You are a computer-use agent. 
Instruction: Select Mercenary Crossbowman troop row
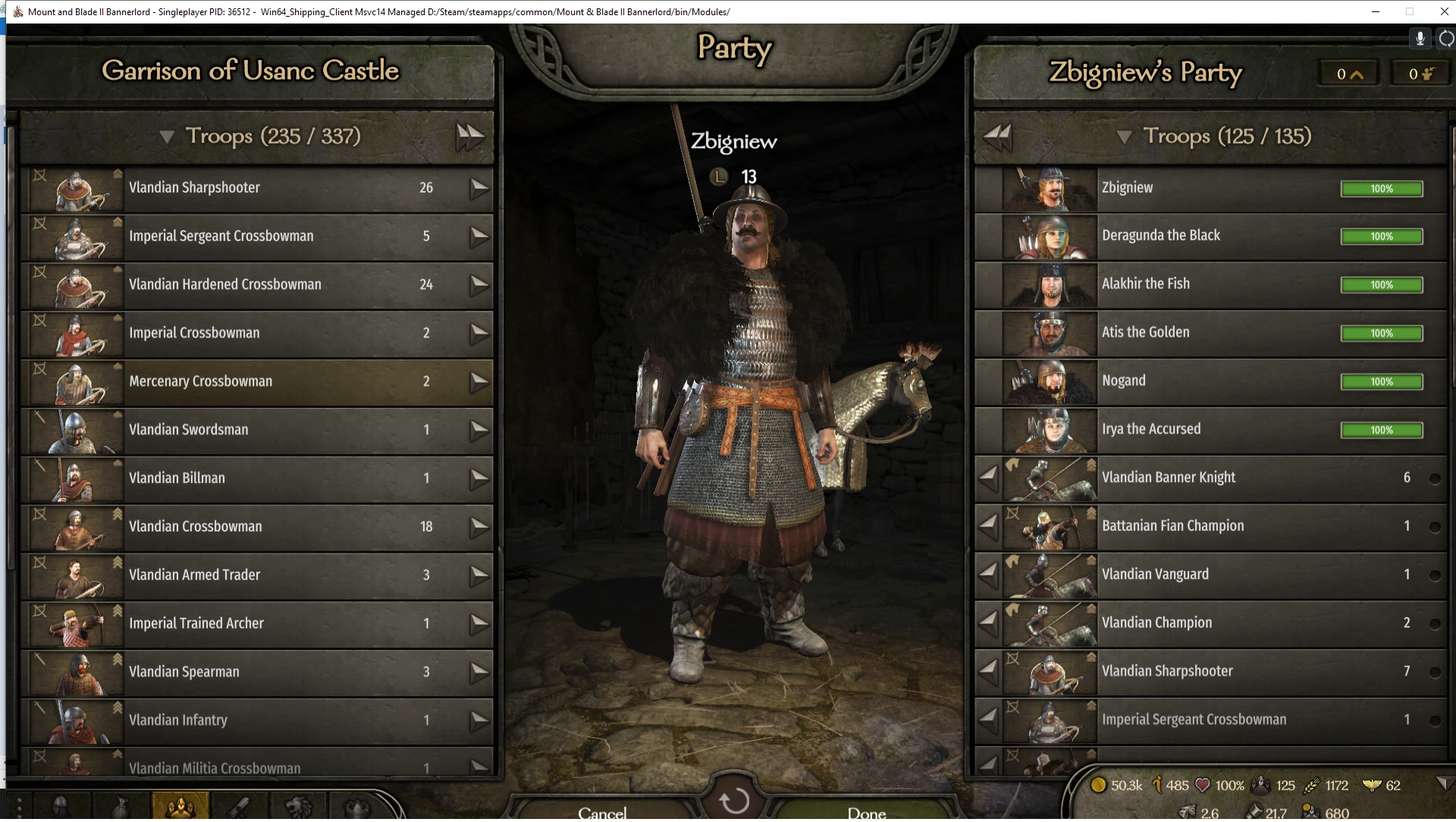pyautogui.click(x=258, y=382)
